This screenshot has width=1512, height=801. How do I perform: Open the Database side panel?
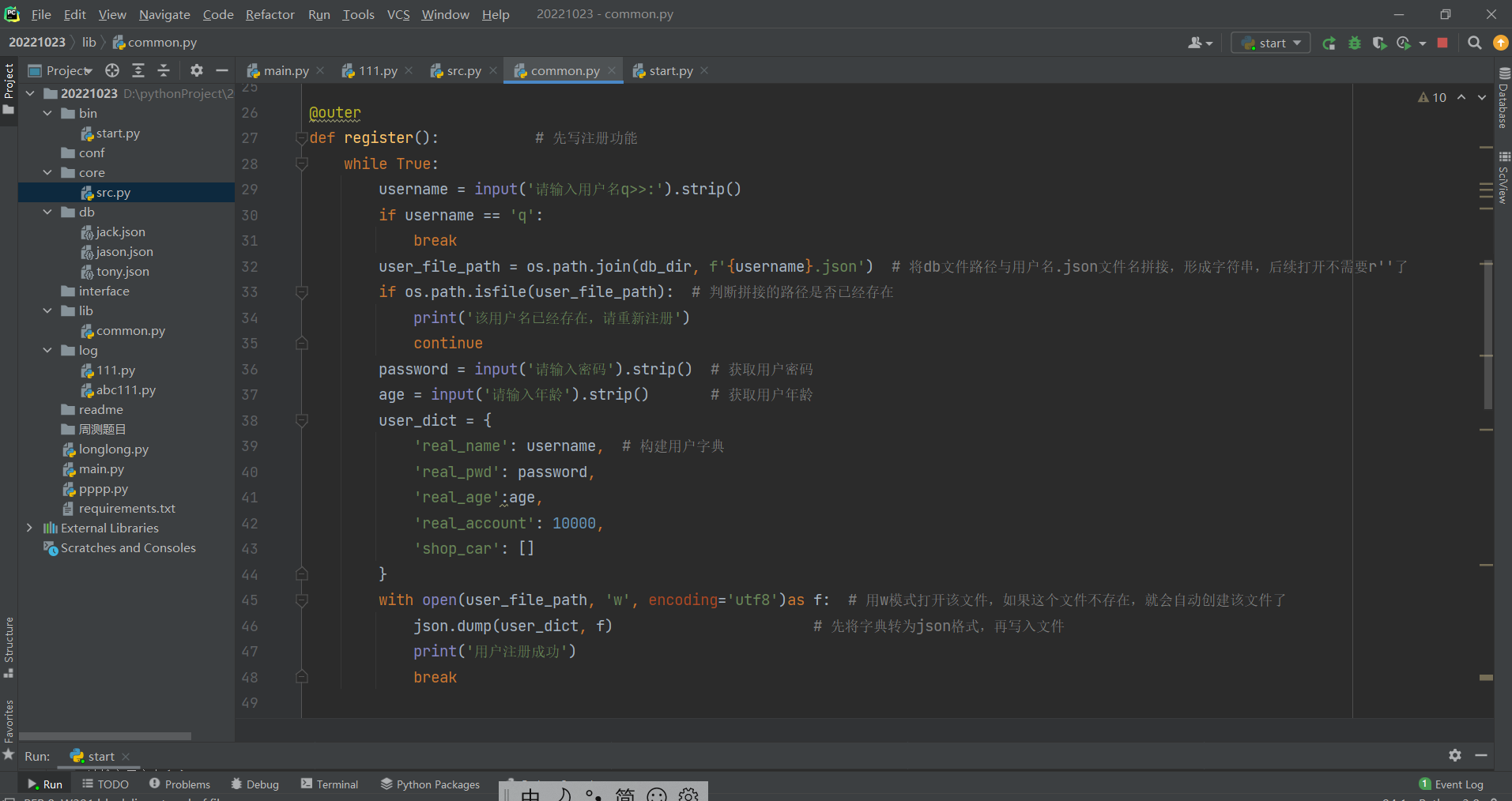coord(1503,98)
